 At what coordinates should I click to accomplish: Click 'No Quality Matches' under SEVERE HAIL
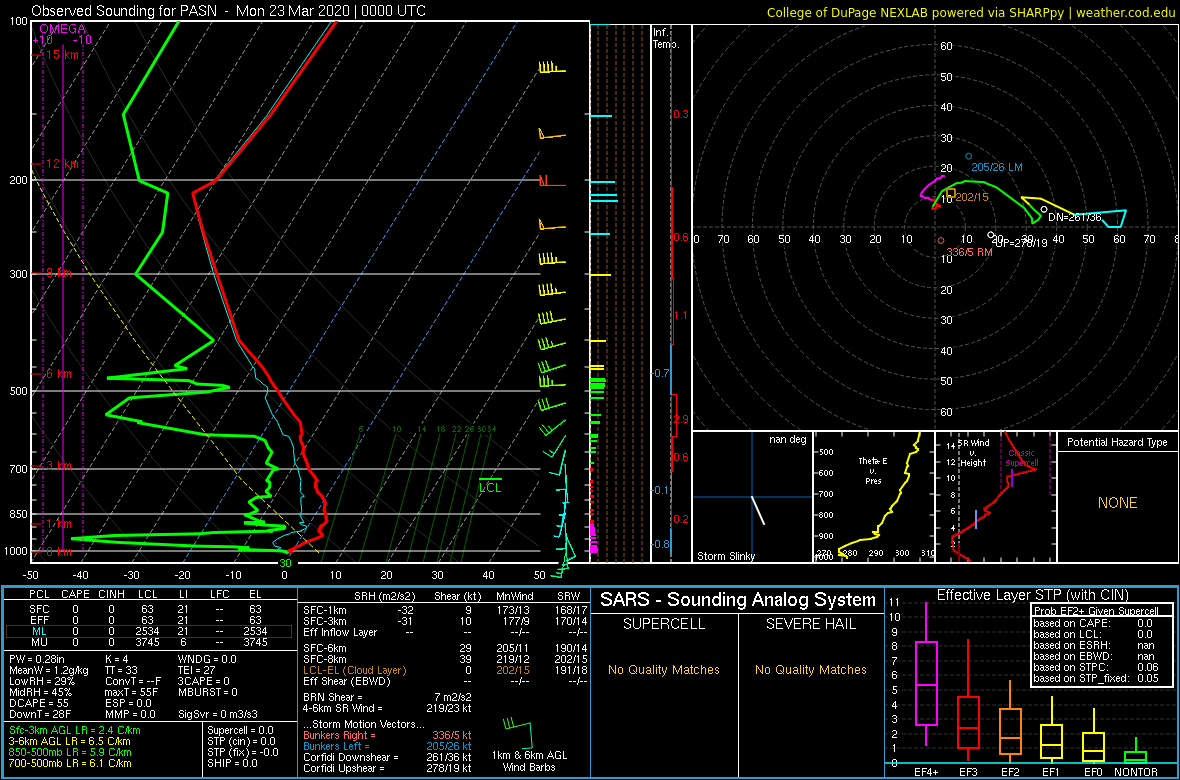click(x=811, y=669)
